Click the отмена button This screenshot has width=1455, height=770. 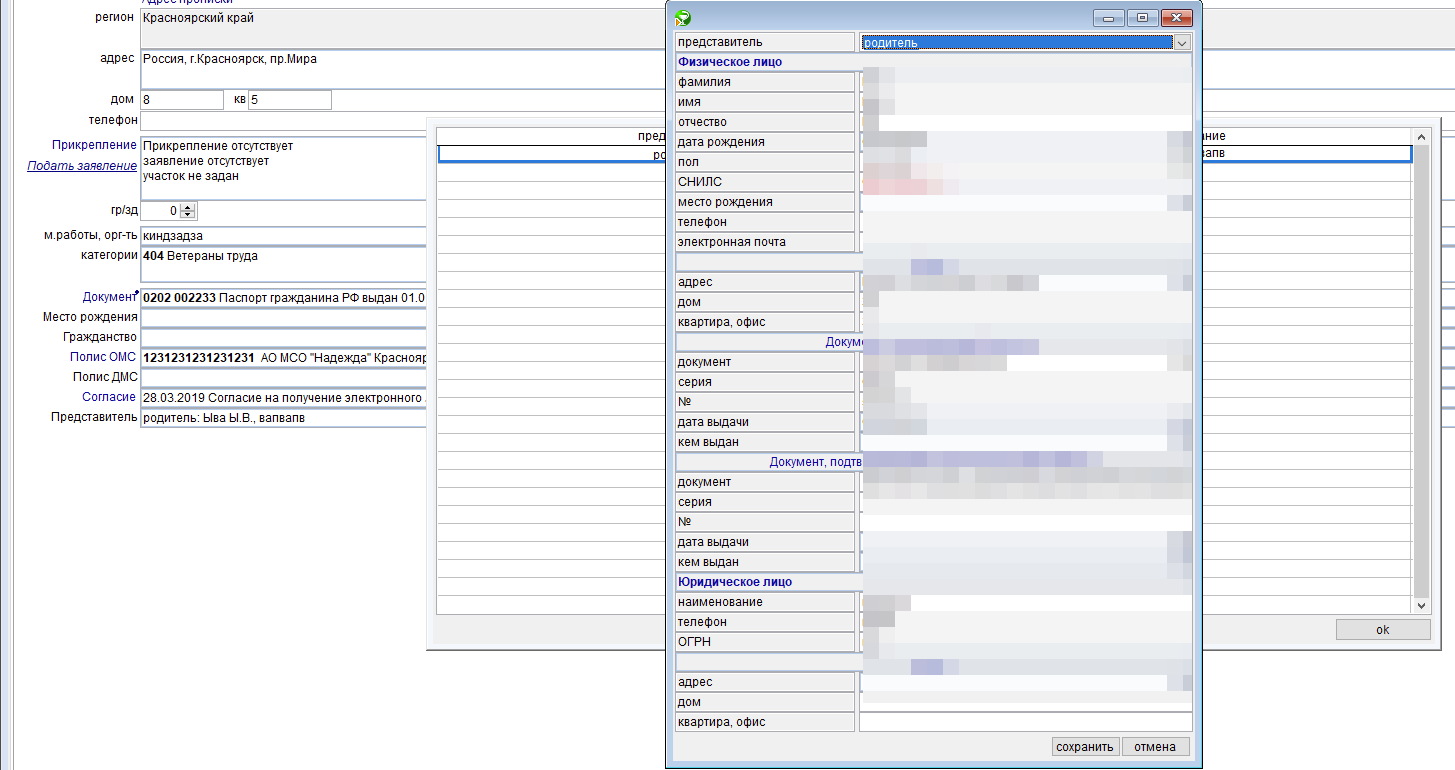[1155, 746]
